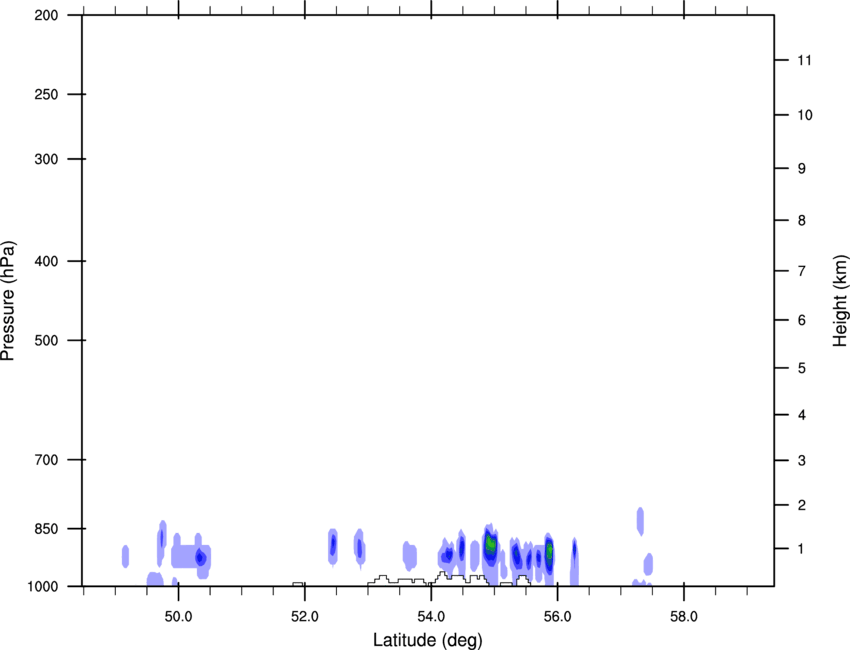Click the 6 km height label
The image size is (850, 650).
pyautogui.click(x=802, y=320)
